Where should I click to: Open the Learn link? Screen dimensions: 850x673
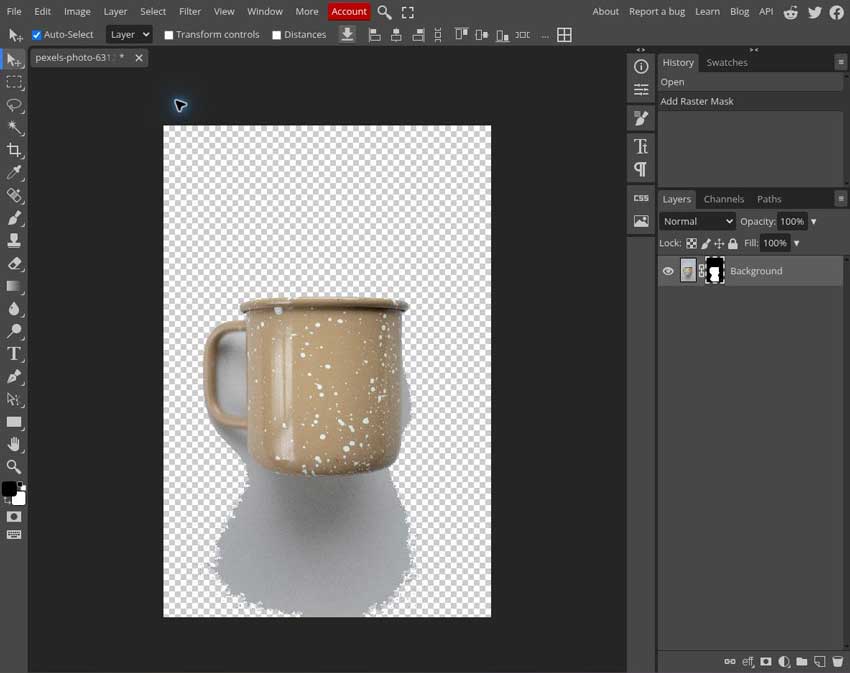pyautogui.click(x=707, y=11)
